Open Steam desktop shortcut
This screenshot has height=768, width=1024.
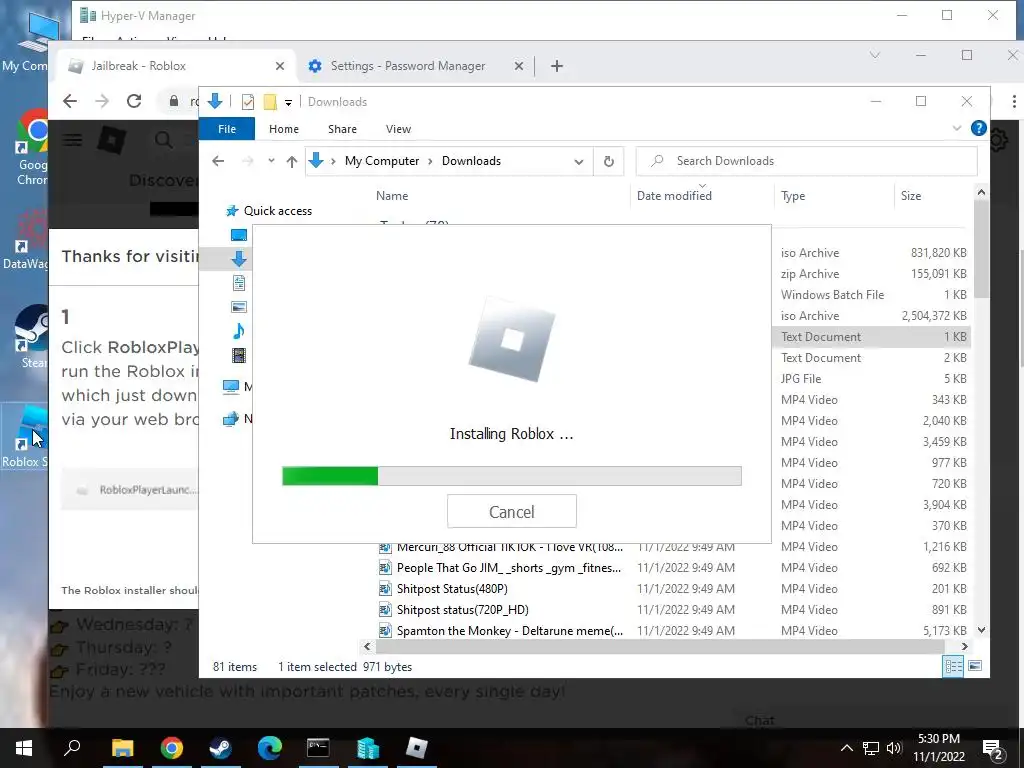pyautogui.click(x=31, y=336)
